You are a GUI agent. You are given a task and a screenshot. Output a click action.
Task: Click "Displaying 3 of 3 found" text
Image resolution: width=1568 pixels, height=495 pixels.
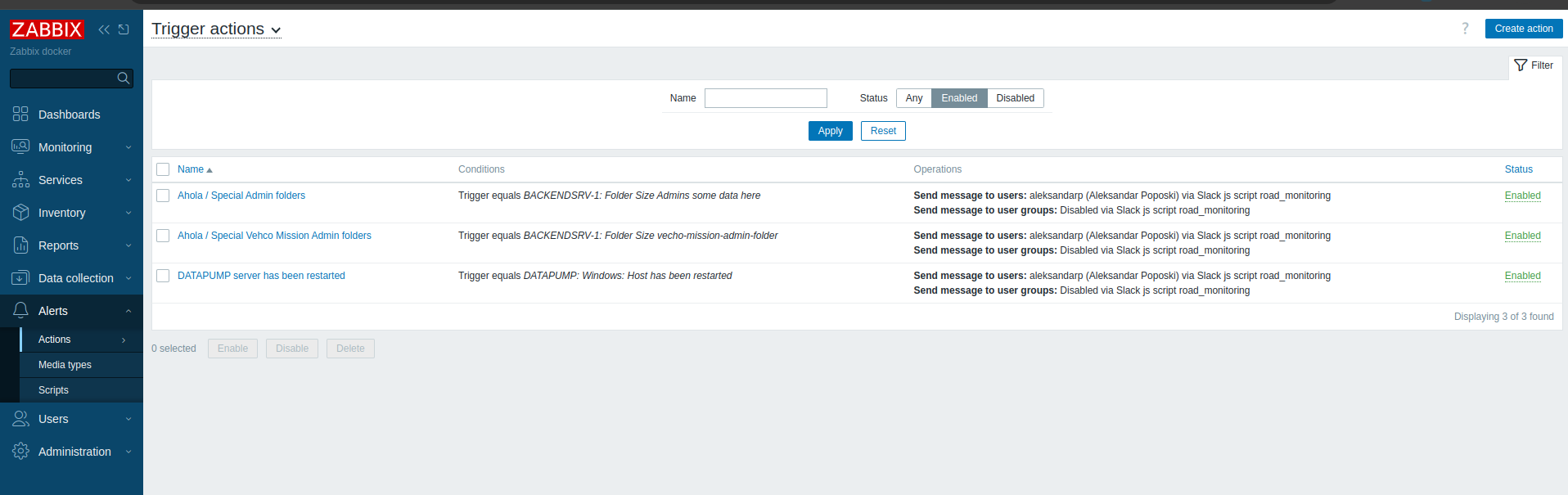coord(1503,317)
